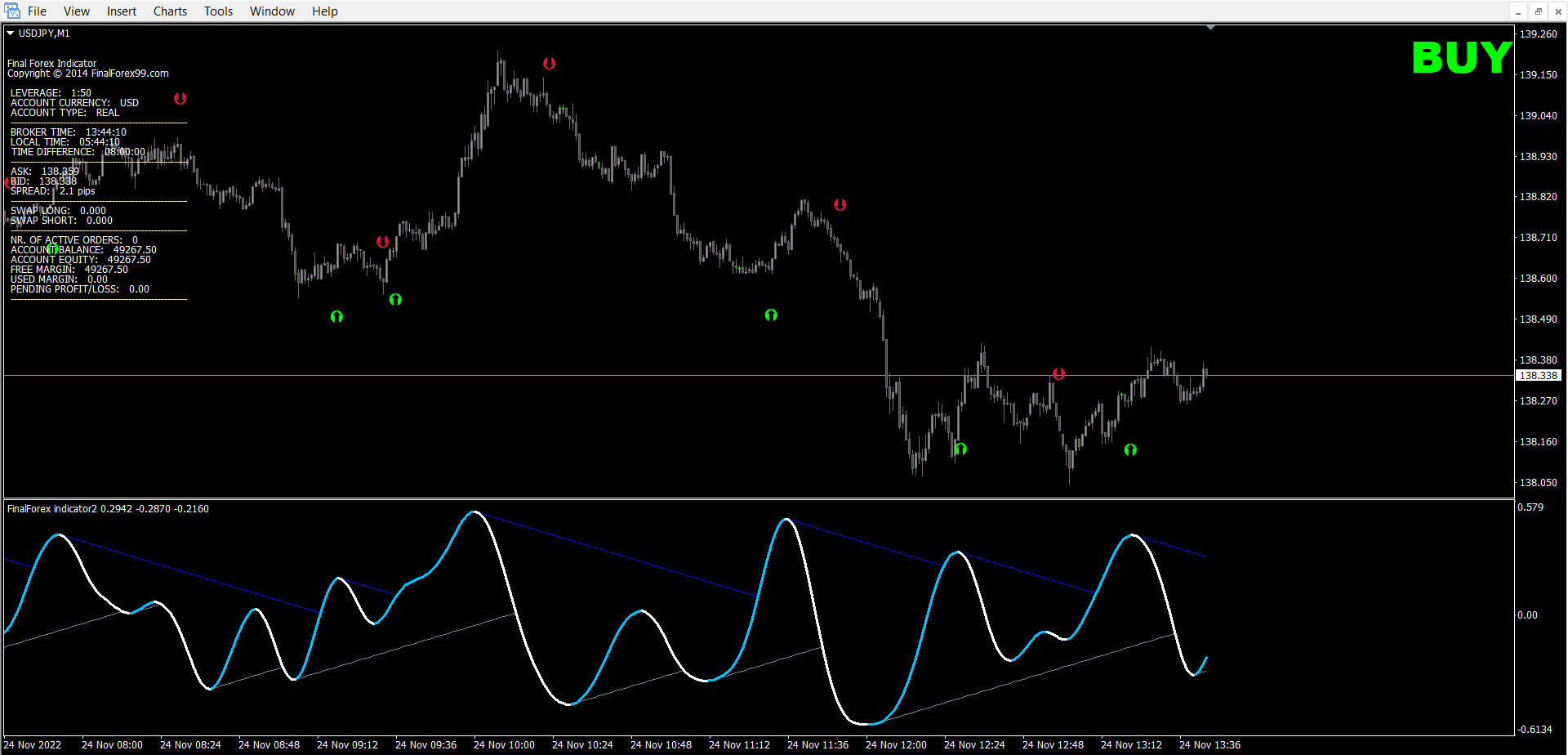
Task: Click the gray chart shift triangle marker
Action: 1210,29
